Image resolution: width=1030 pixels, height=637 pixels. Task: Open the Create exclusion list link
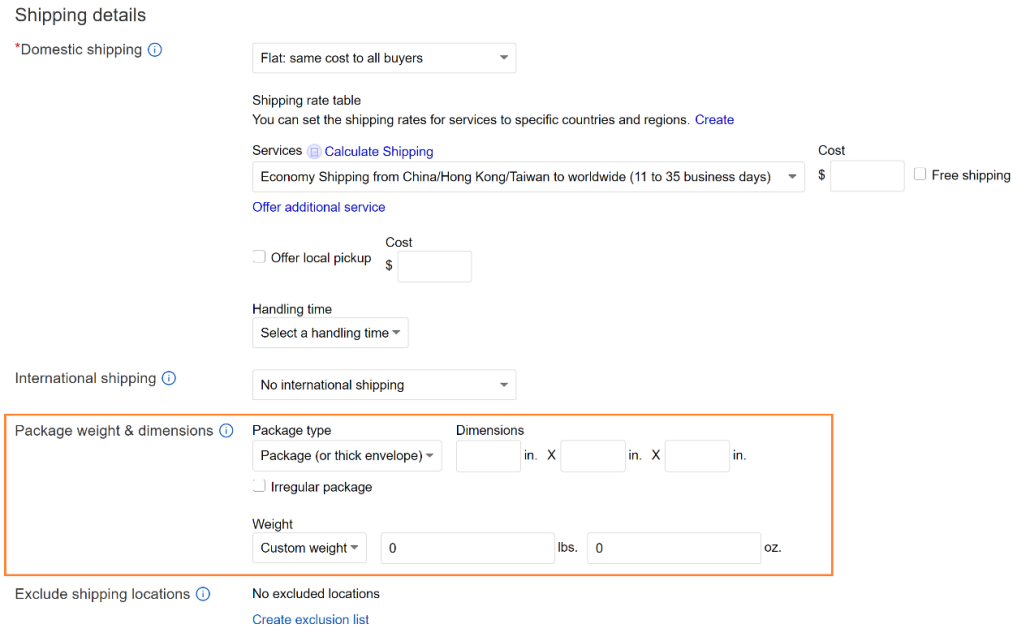[x=310, y=619]
